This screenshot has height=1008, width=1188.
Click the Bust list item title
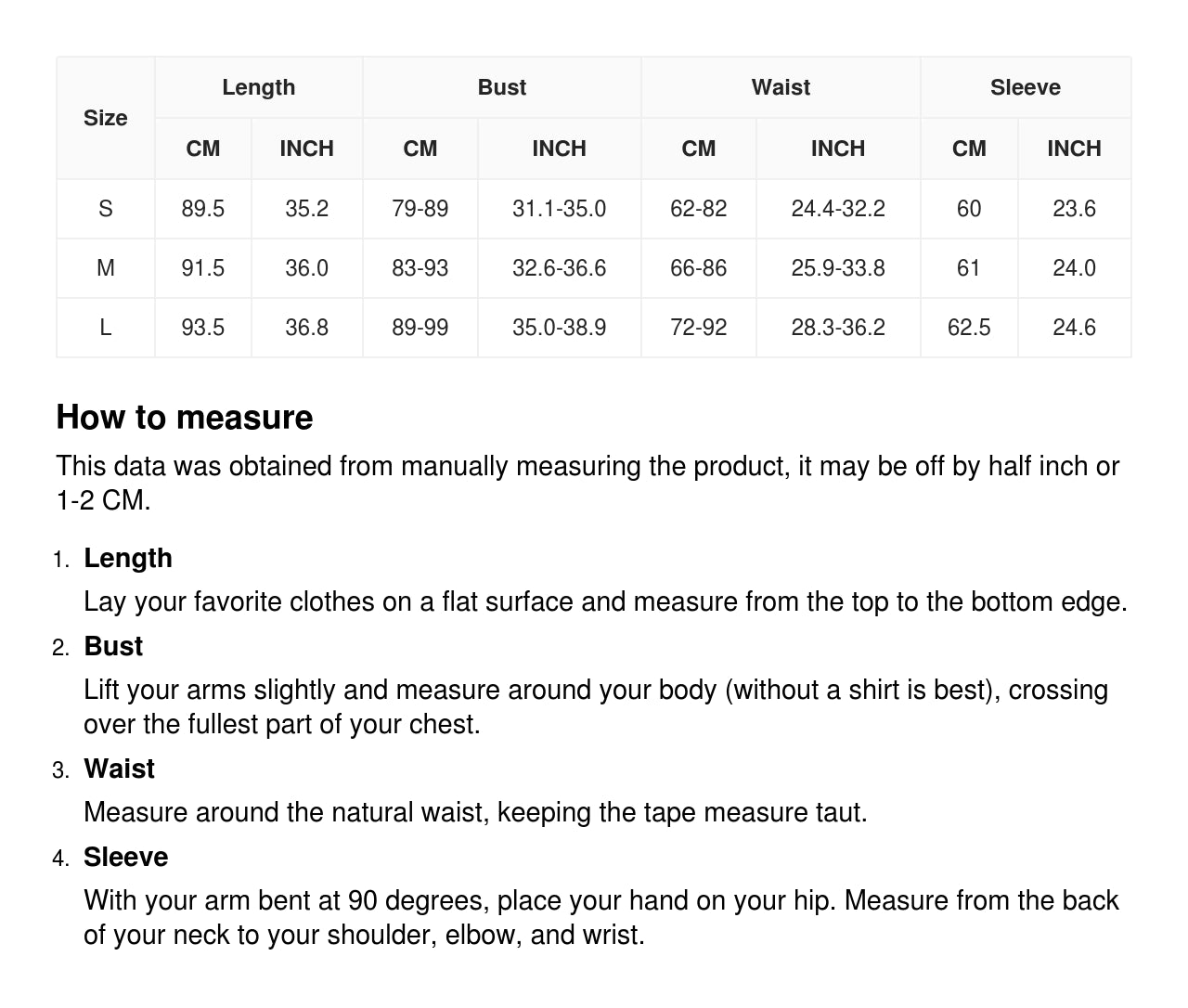[113, 646]
